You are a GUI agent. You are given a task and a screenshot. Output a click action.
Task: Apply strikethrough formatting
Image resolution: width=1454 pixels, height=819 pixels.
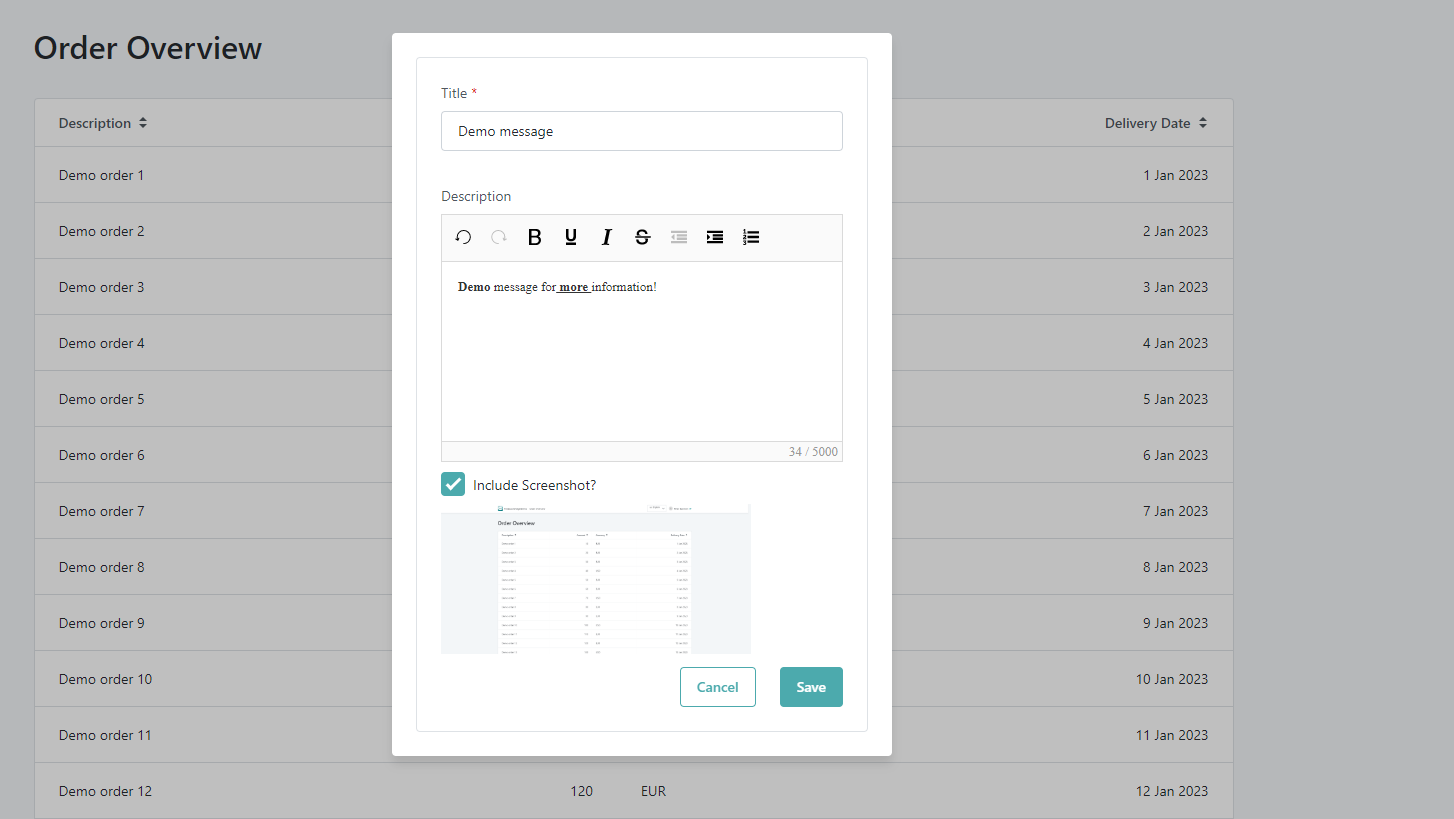click(x=642, y=237)
